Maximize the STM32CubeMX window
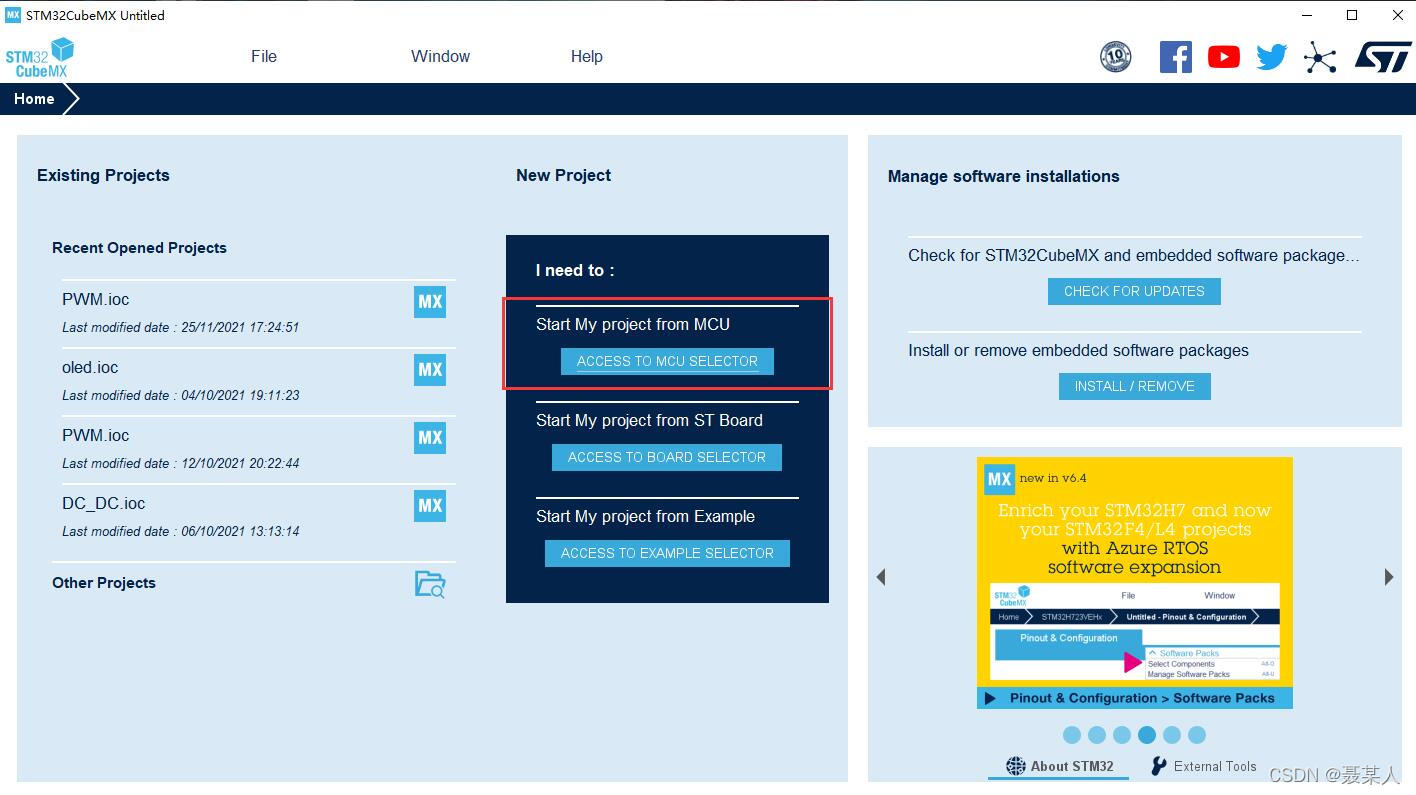The height and width of the screenshot is (795, 1416). point(1352,15)
